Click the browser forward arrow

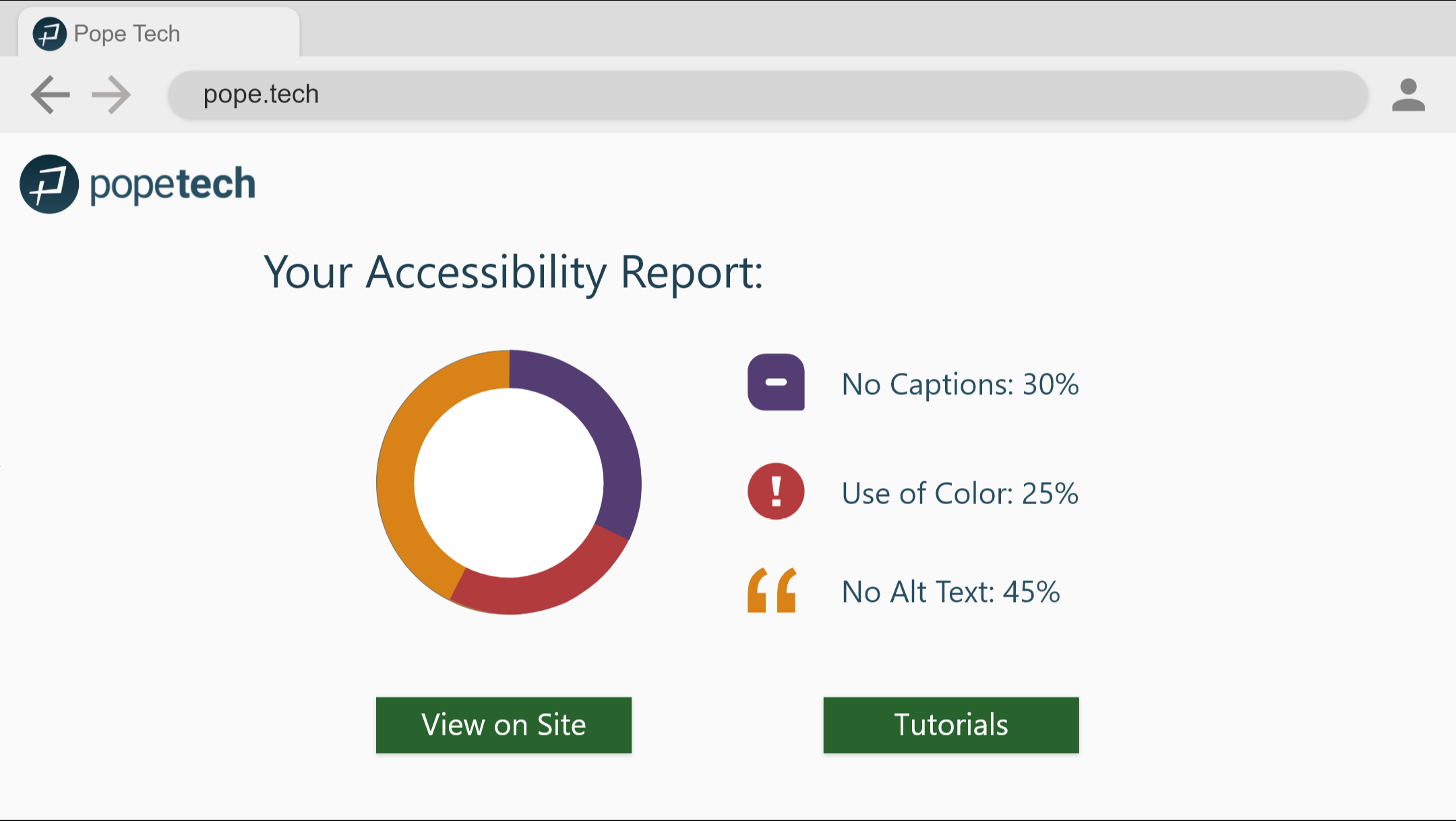point(111,95)
